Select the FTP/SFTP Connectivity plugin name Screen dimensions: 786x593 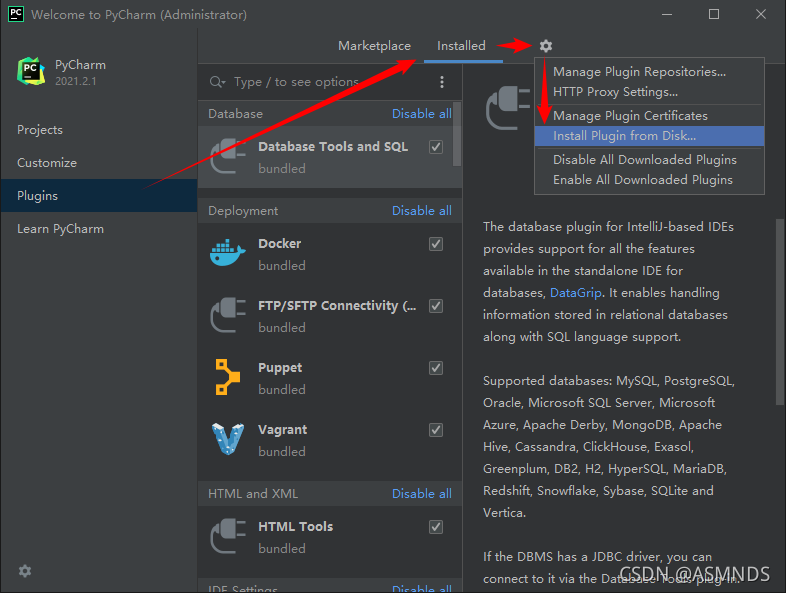337,306
